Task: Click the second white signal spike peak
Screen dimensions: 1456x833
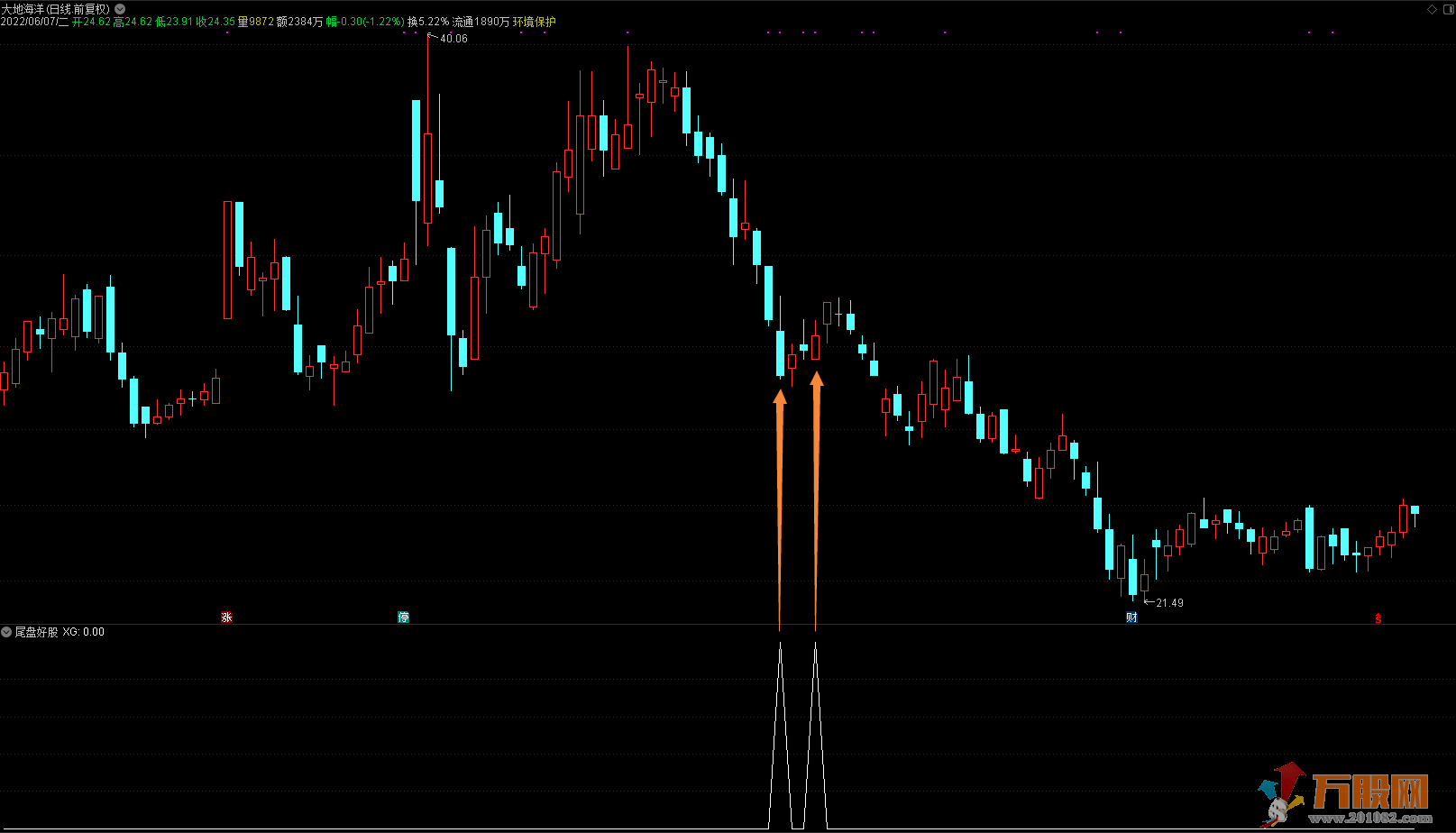Action: tap(816, 645)
